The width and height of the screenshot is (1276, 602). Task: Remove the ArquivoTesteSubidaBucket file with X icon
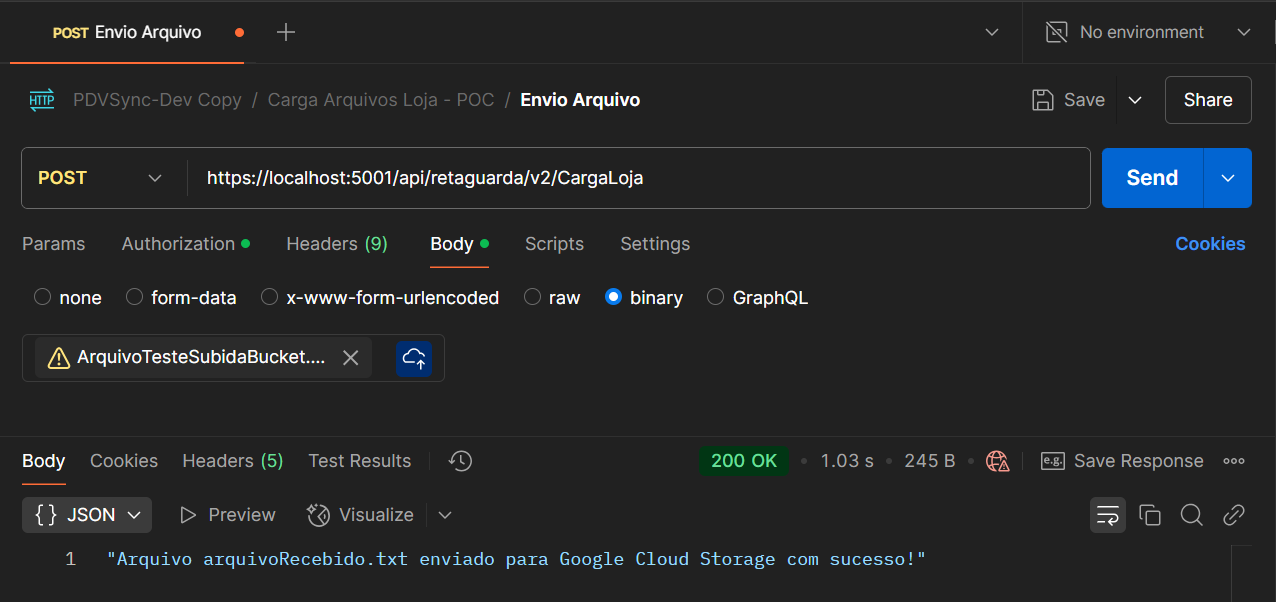[350, 358]
